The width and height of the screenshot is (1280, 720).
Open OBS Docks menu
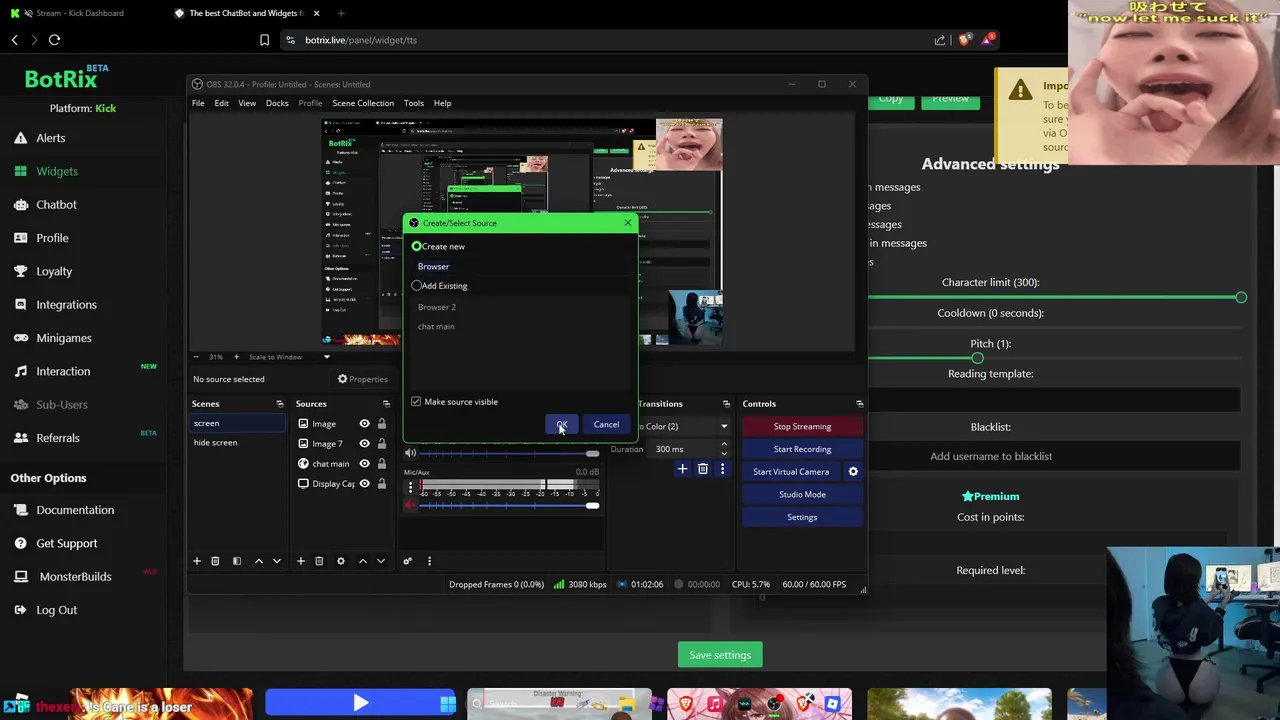click(x=277, y=103)
